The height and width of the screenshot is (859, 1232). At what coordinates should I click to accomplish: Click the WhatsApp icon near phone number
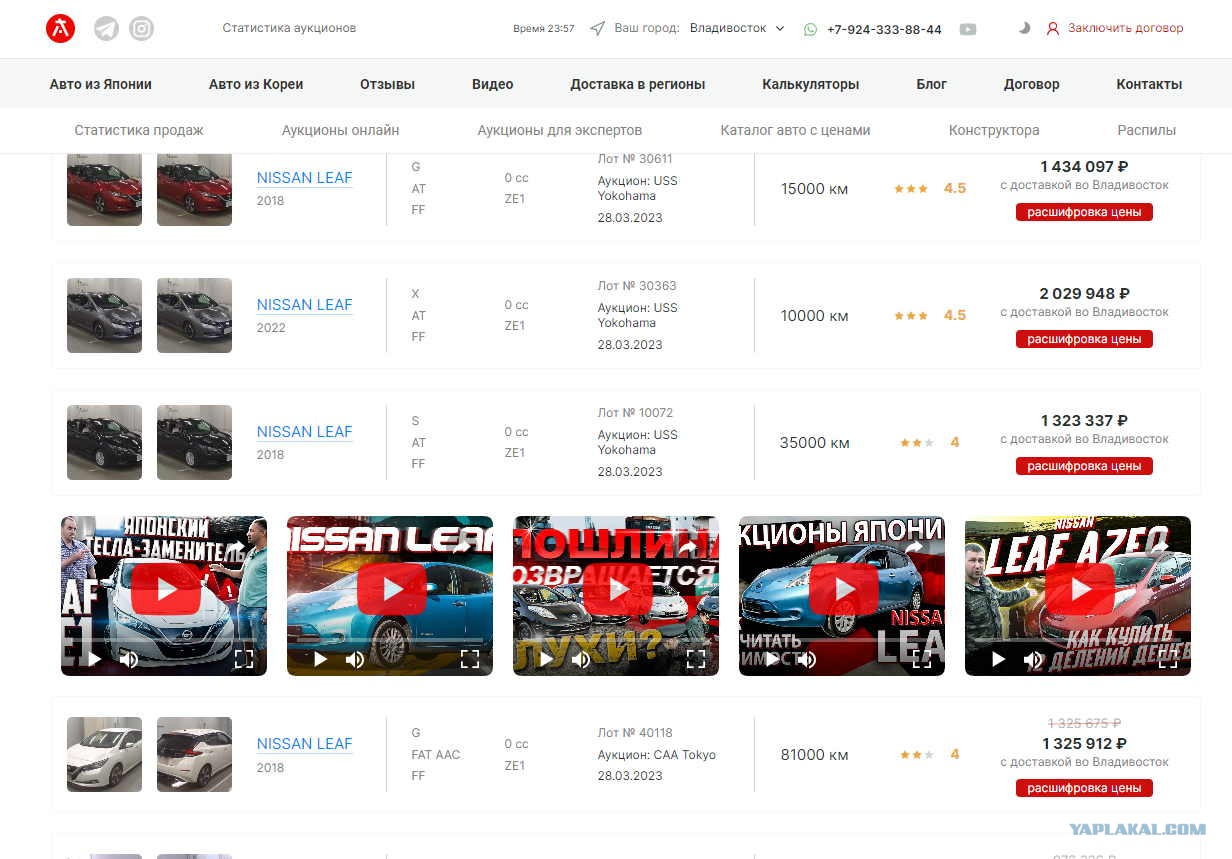tap(810, 29)
